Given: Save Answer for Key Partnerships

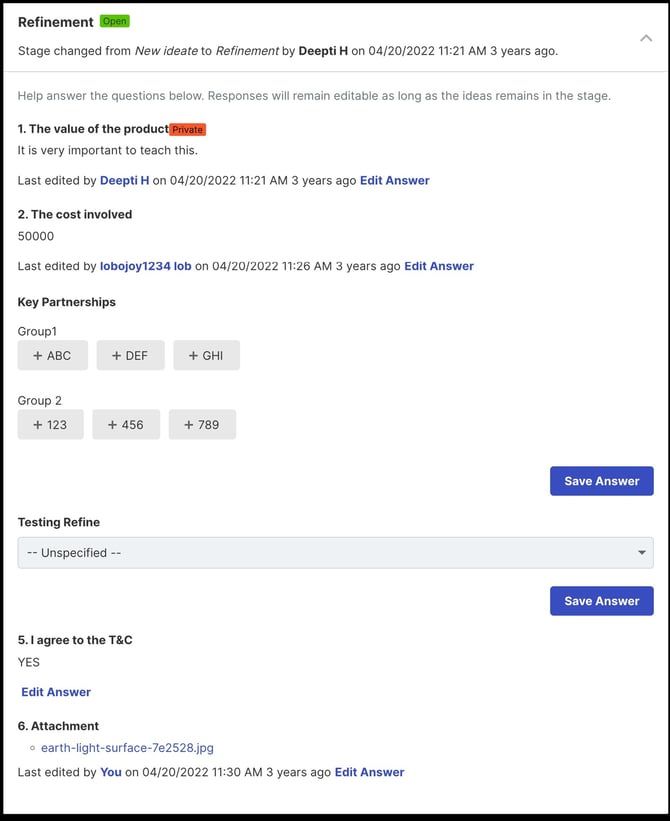Looking at the screenshot, I should 601,481.
